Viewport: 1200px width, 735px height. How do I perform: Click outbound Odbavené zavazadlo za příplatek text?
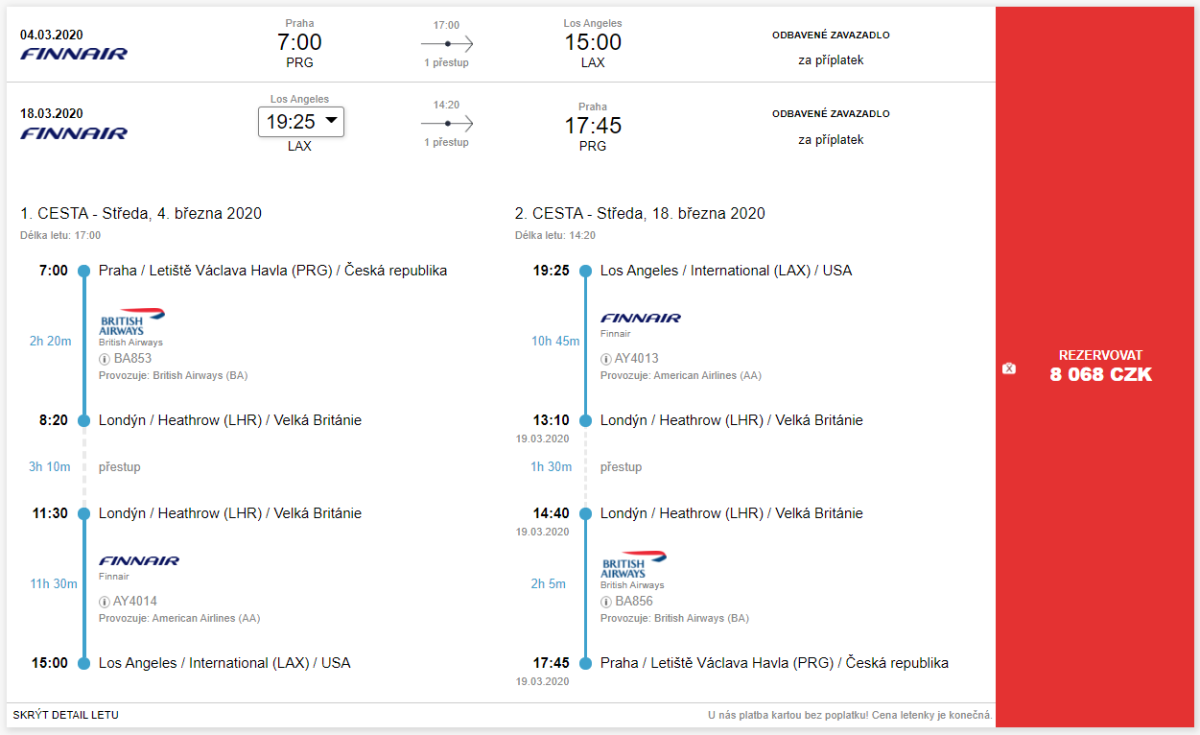pos(830,47)
